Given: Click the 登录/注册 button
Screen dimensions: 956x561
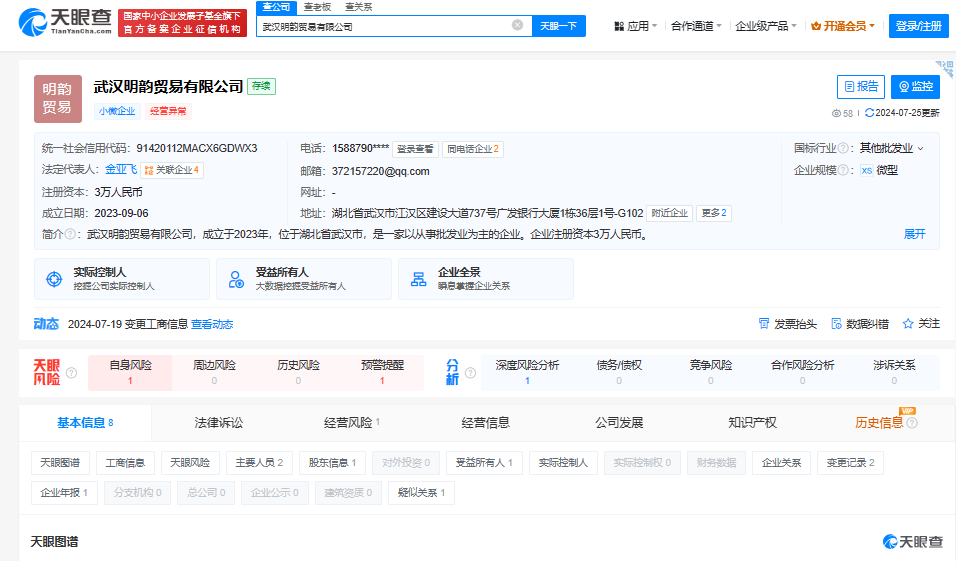Looking at the screenshot, I should (x=918, y=26).
